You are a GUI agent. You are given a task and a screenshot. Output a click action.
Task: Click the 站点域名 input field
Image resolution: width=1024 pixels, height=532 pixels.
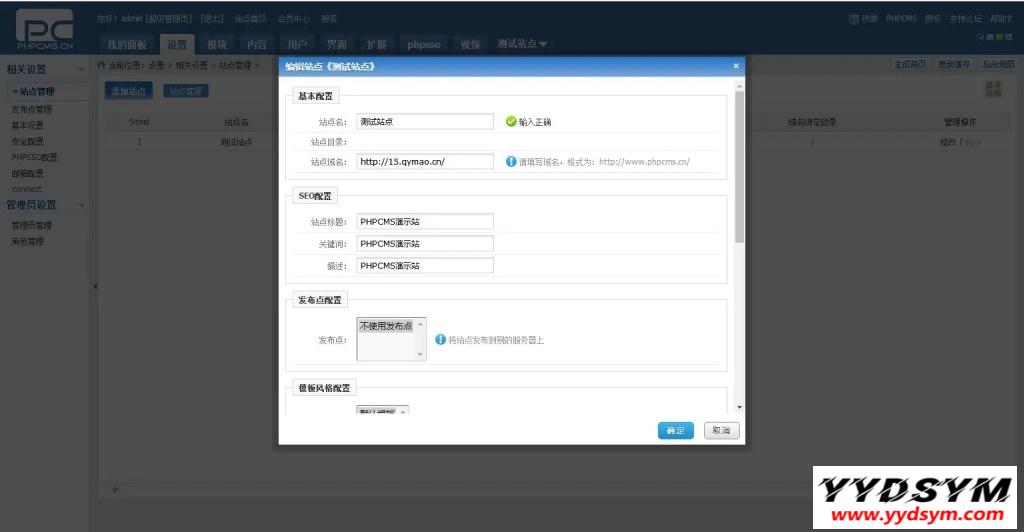click(x=425, y=161)
